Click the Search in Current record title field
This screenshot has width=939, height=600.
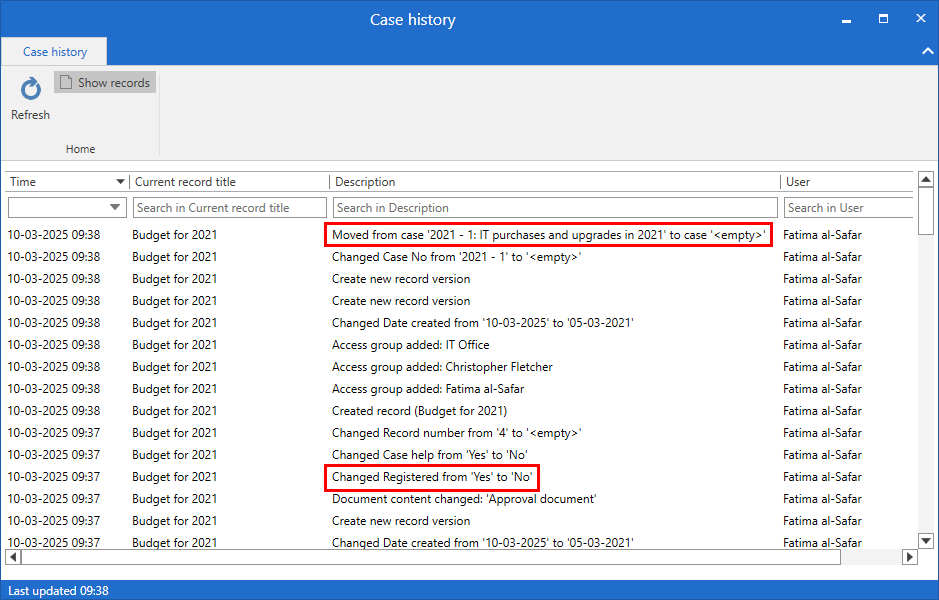tap(229, 208)
